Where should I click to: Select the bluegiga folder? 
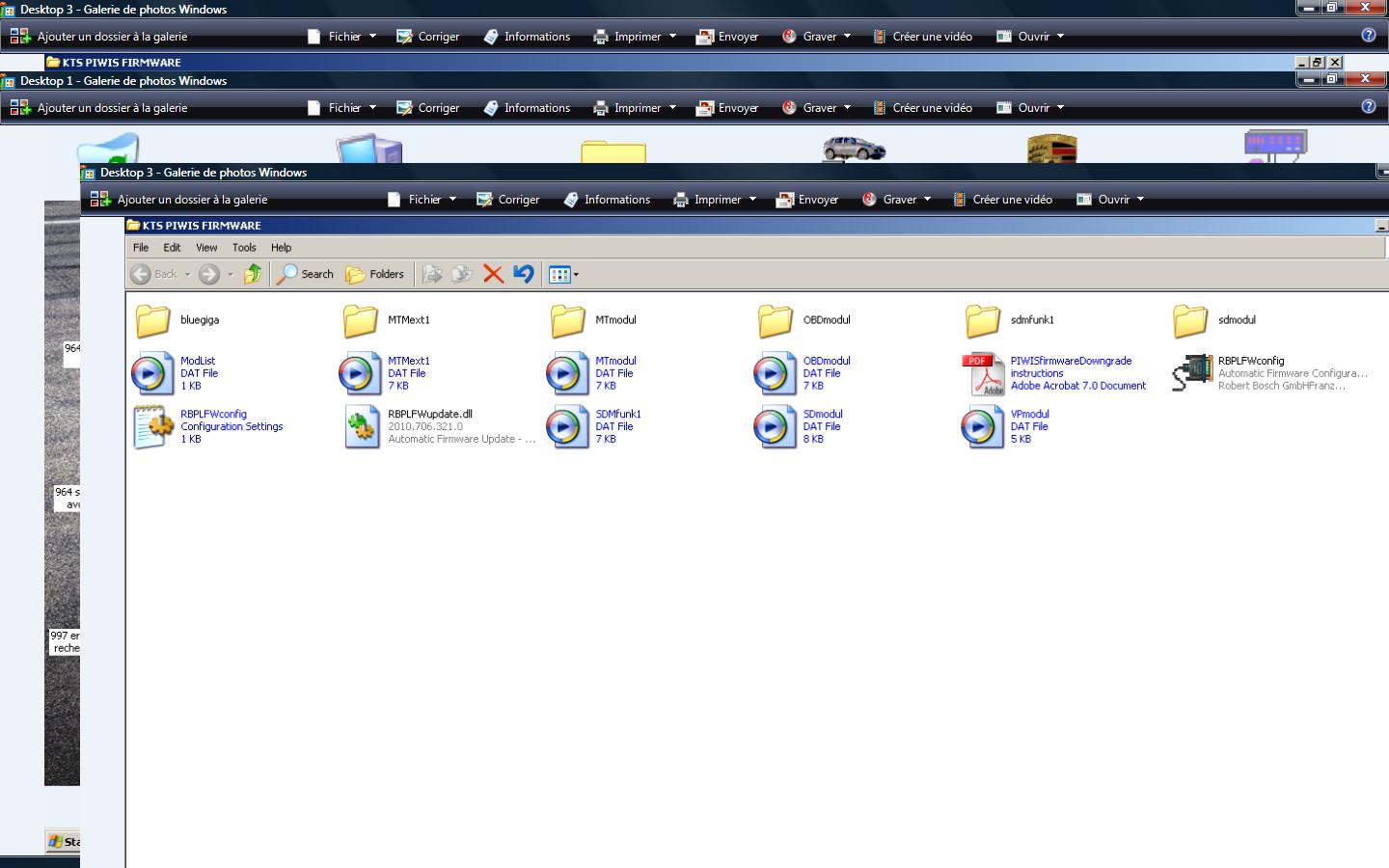pos(153,320)
